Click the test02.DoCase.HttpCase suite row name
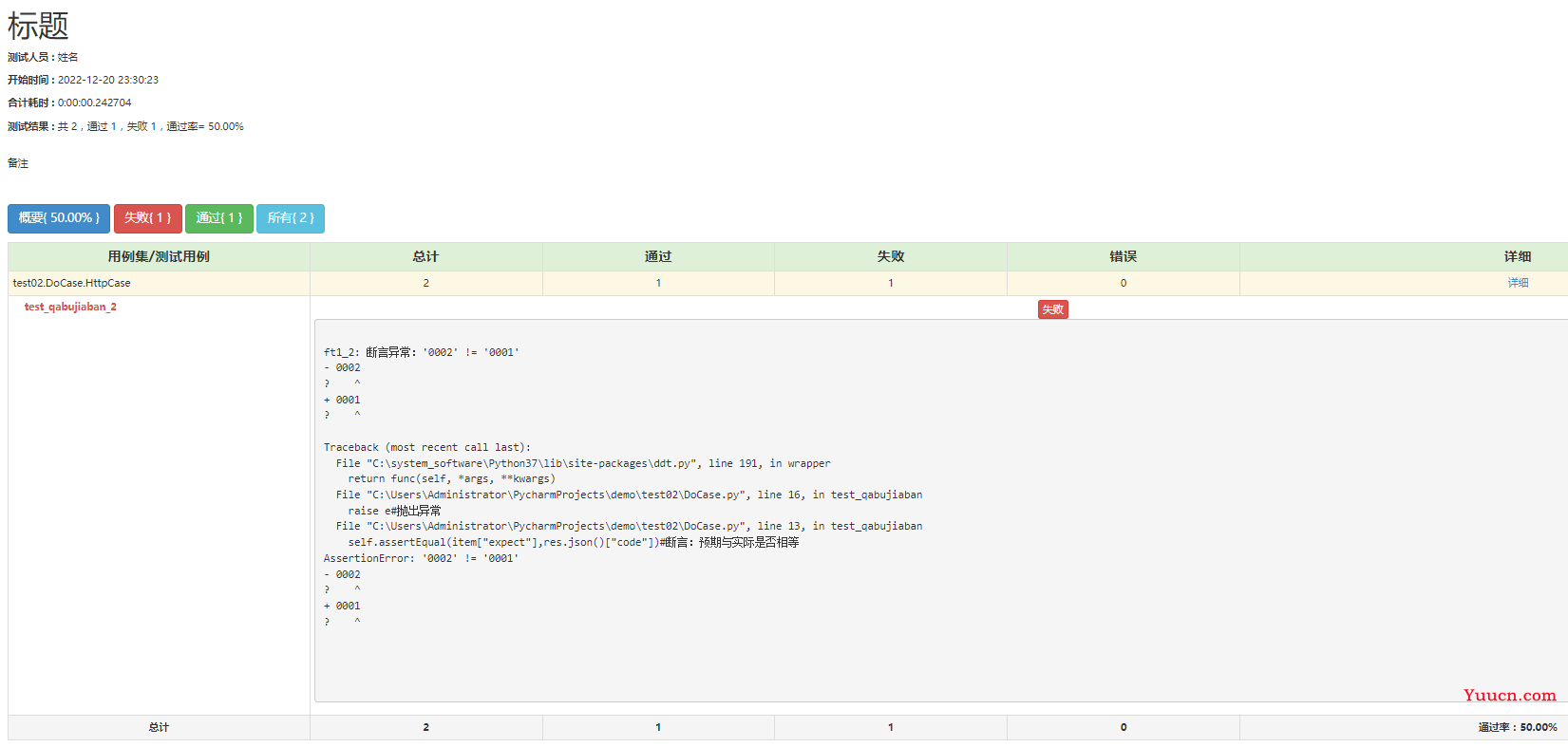This screenshot has width=1568, height=747. coord(72,283)
